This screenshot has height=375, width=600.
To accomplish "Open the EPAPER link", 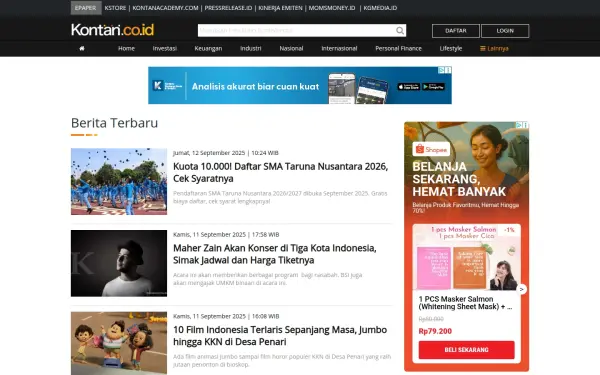I will coord(86,8).
